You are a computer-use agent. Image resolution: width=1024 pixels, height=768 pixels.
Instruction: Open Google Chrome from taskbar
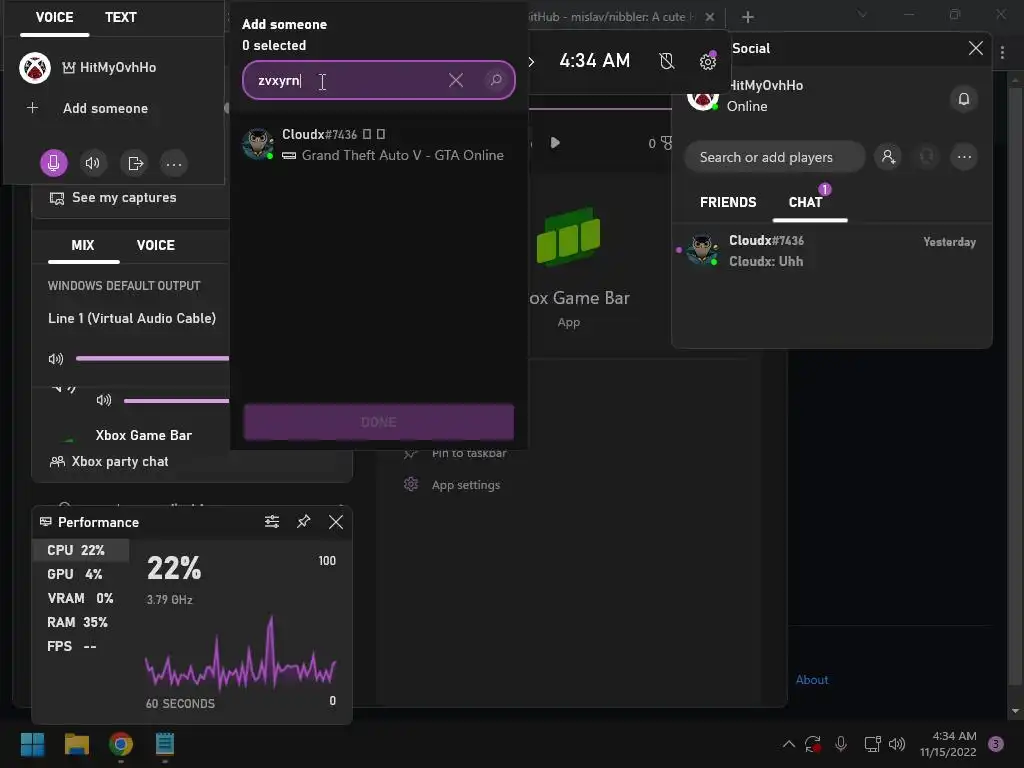pos(120,744)
